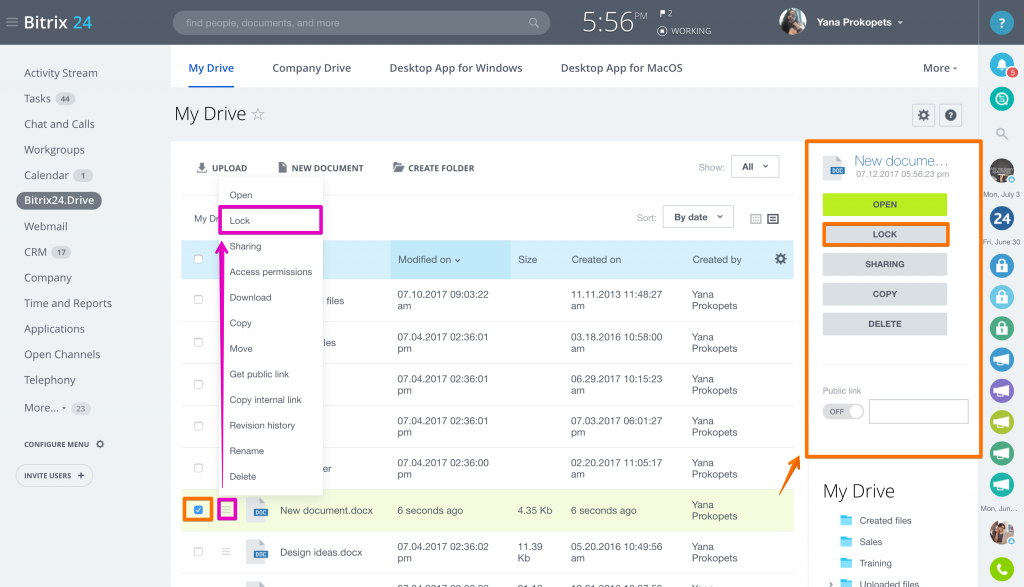Uncheck the New document.docx checkbox
The image size is (1024, 587).
[199, 510]
